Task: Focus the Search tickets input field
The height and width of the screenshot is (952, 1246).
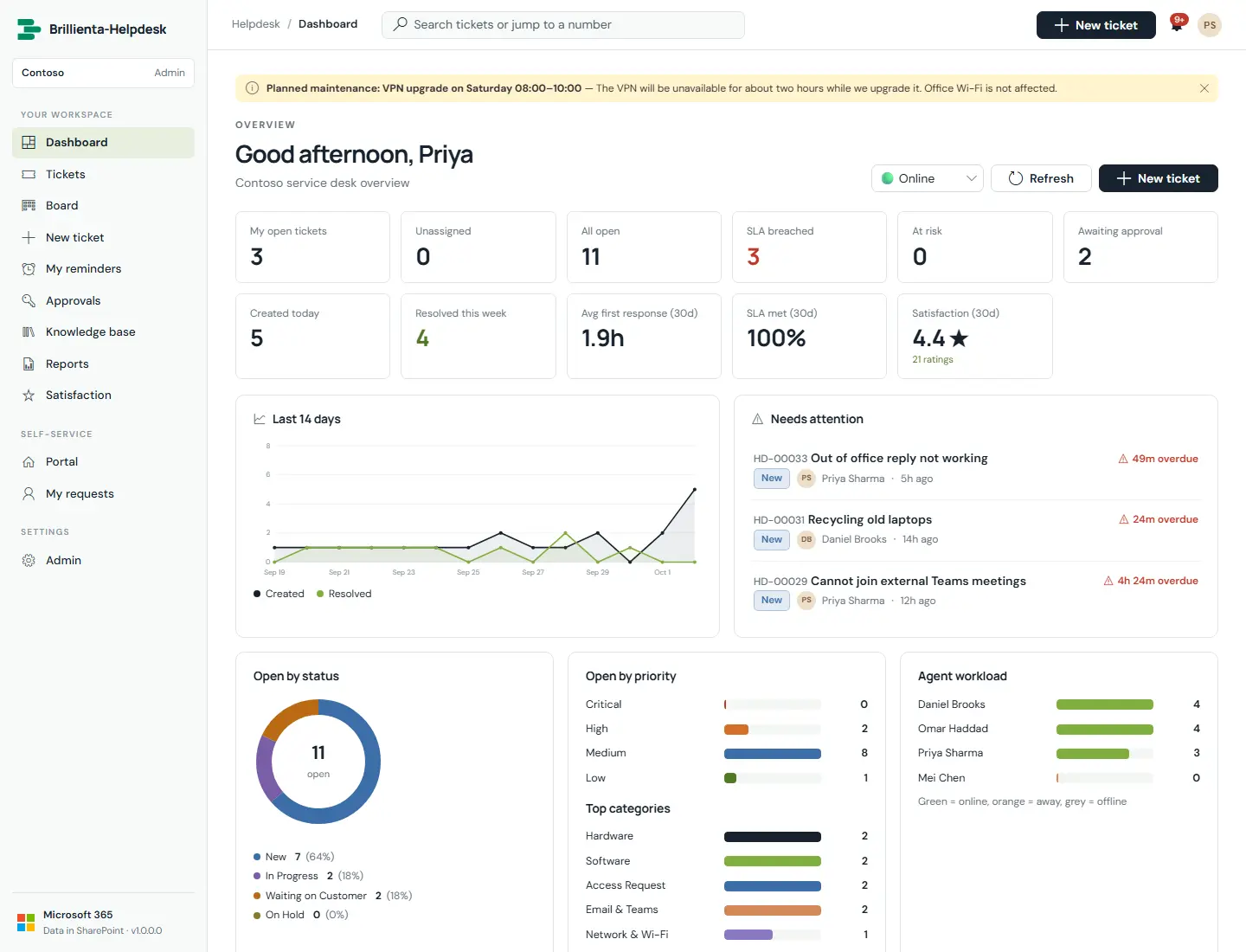Action: tap(563, 25)
